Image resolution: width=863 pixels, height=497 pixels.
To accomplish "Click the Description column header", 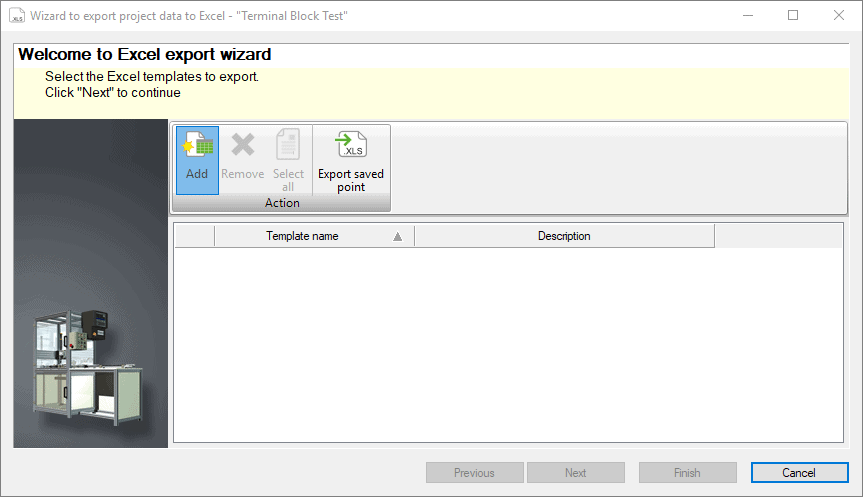I will coord(564,236).
